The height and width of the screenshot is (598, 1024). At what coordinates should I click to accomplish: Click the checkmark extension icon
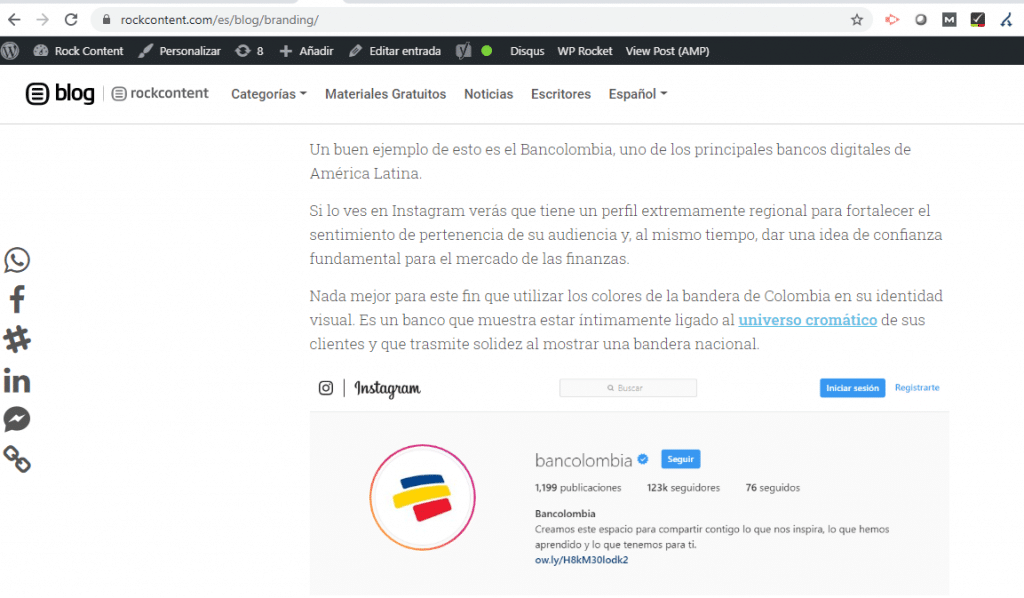[x=978, y=20]
